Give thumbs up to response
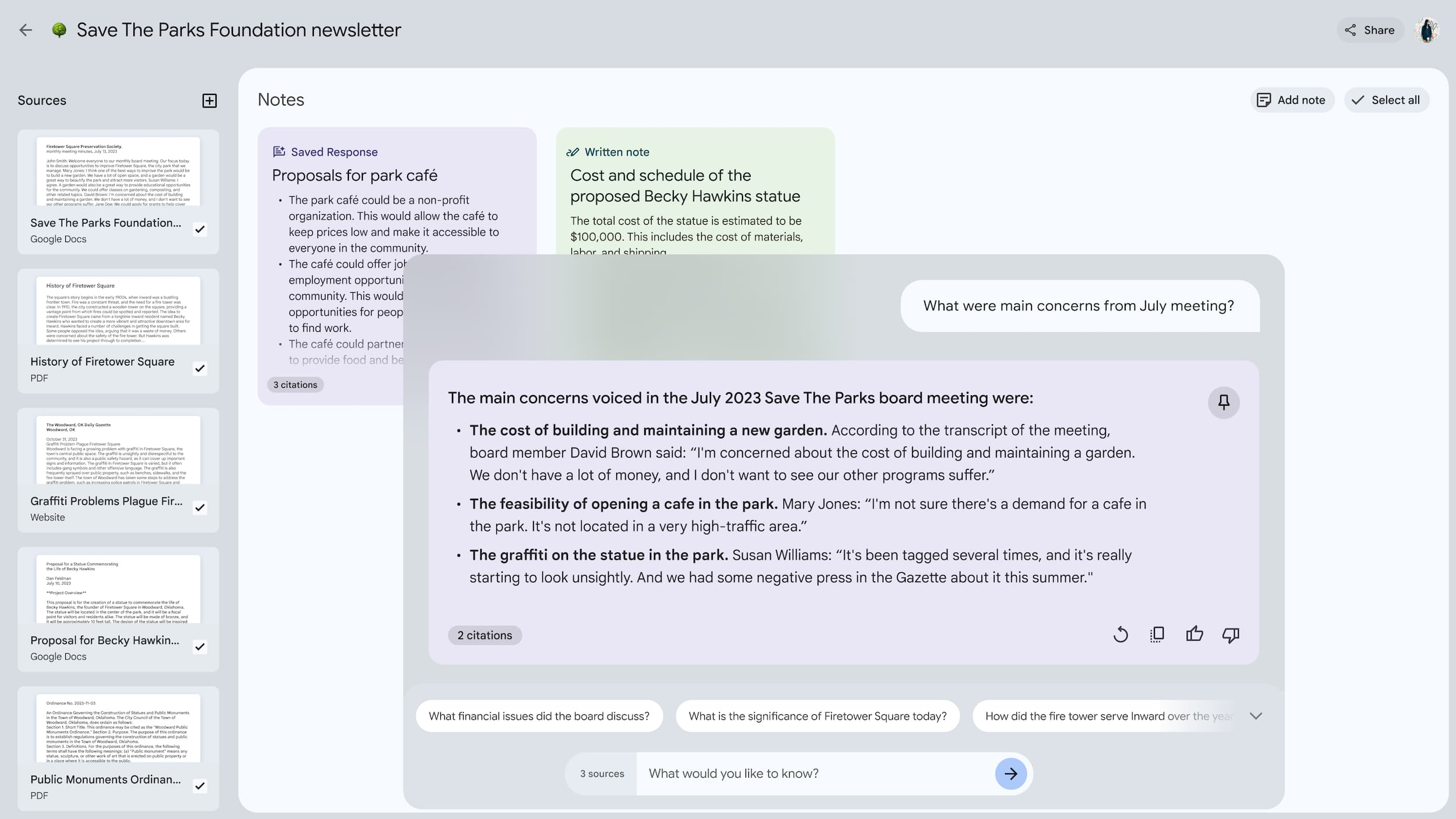 tap(1194, 634)
